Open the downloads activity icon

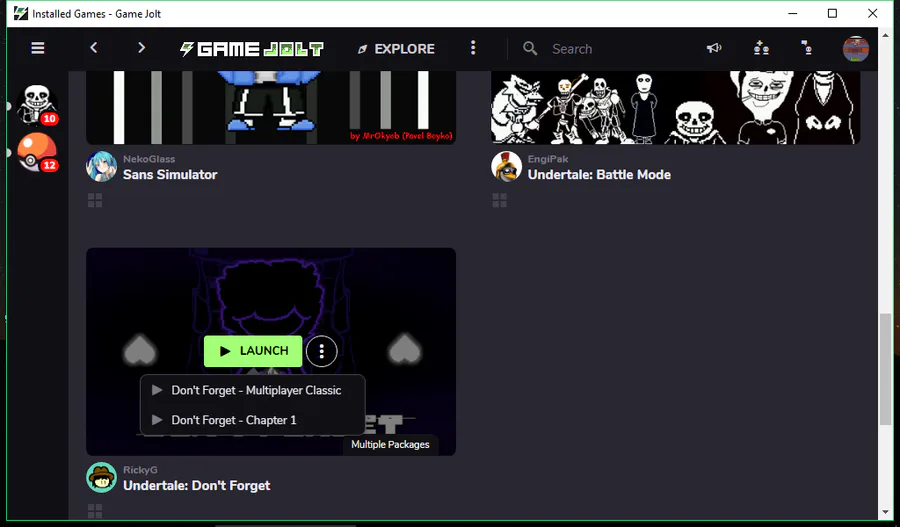pyautogui.click(x=806, y=48)
